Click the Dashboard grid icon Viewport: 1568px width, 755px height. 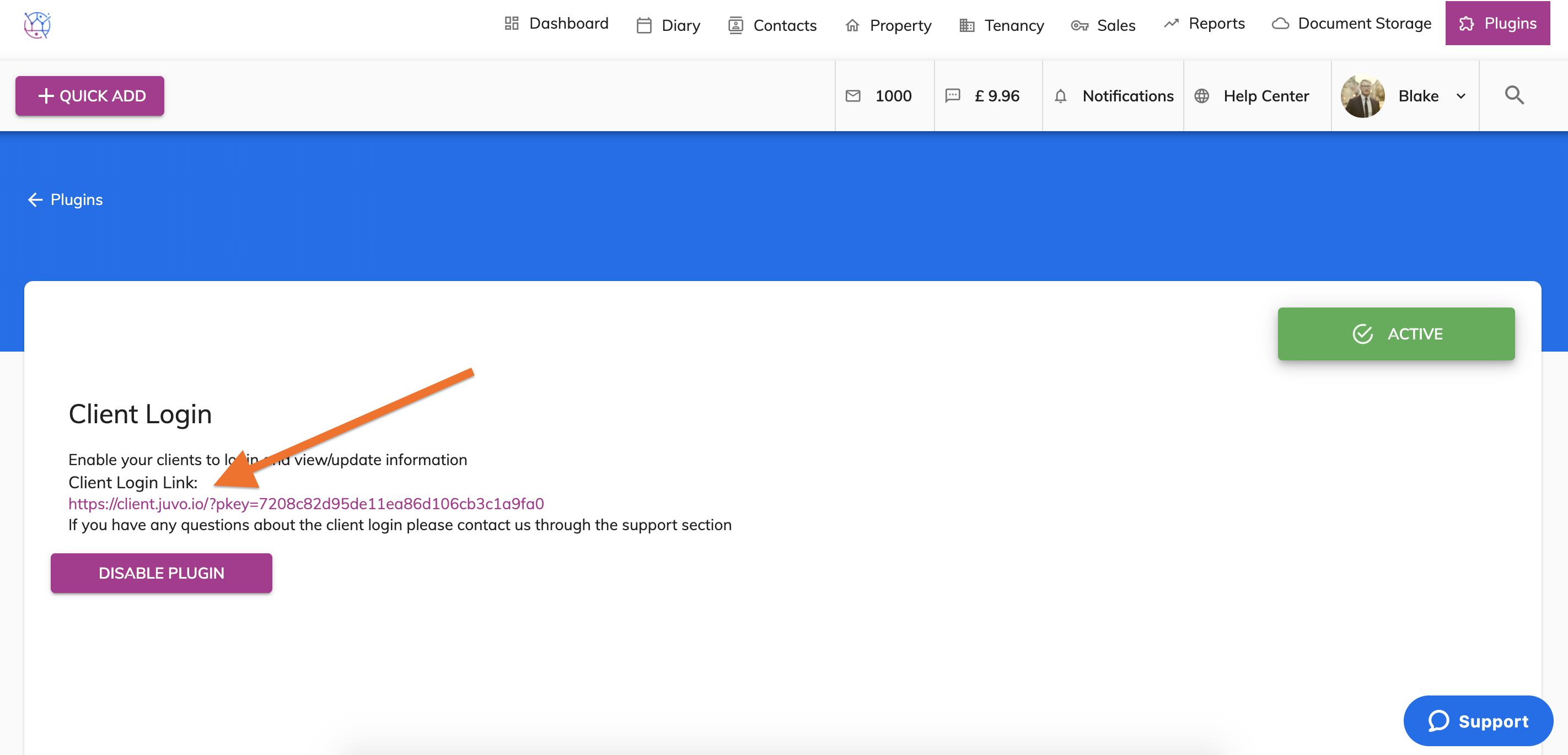(x=511, y=23)
